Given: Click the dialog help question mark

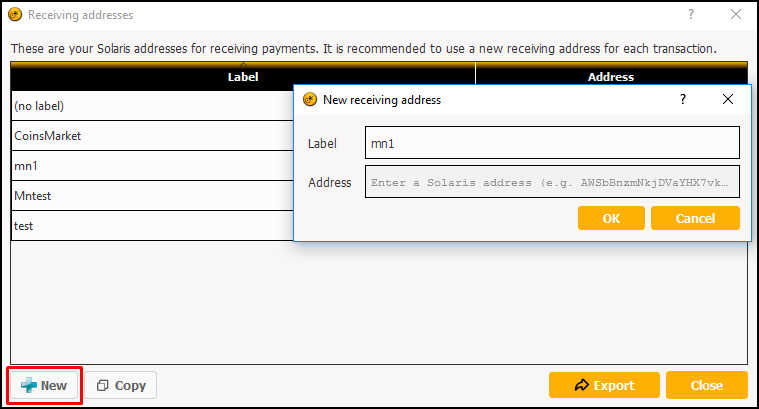Looking at the screenshot, I should tap(683, 99).
